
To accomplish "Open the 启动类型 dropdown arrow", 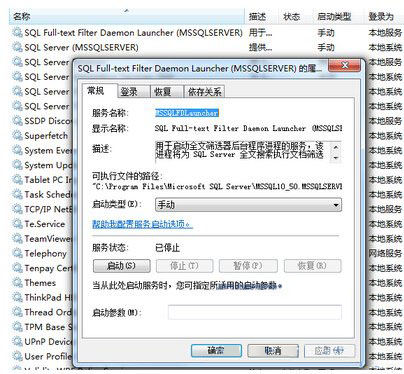I will point(336,205).
